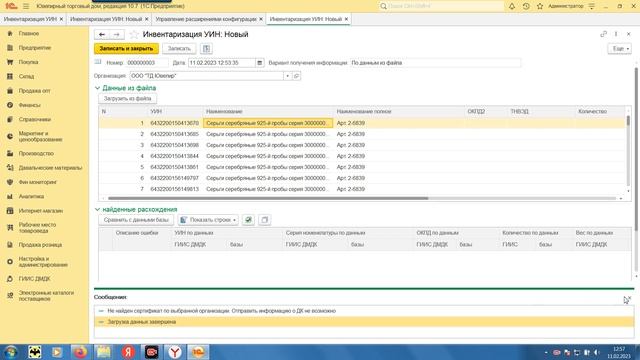
Task: Open user settings menu icon
Action: pyautogui.click(x=592, y=6)
